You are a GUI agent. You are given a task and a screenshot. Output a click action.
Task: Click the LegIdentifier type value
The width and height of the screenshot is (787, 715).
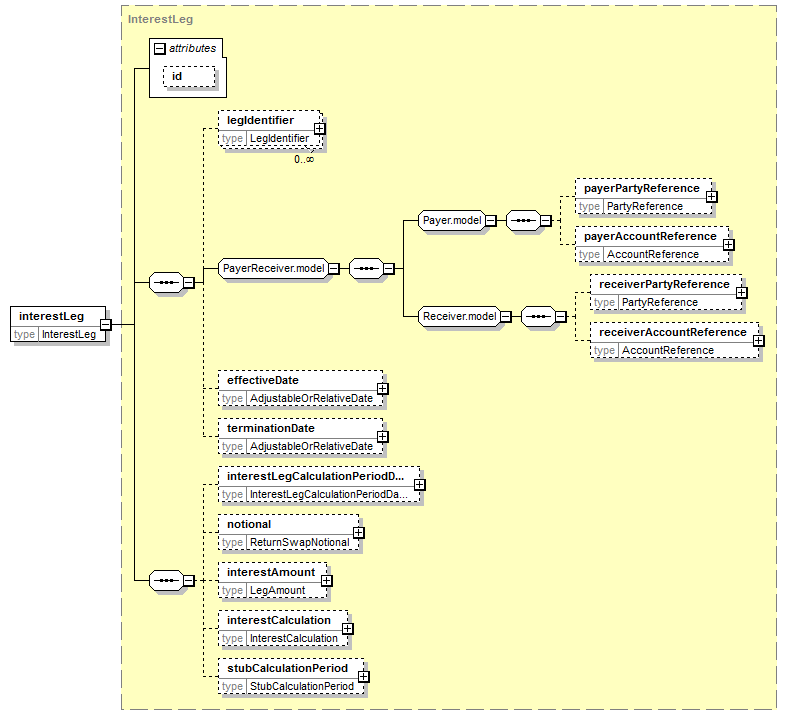coord(280,138)
